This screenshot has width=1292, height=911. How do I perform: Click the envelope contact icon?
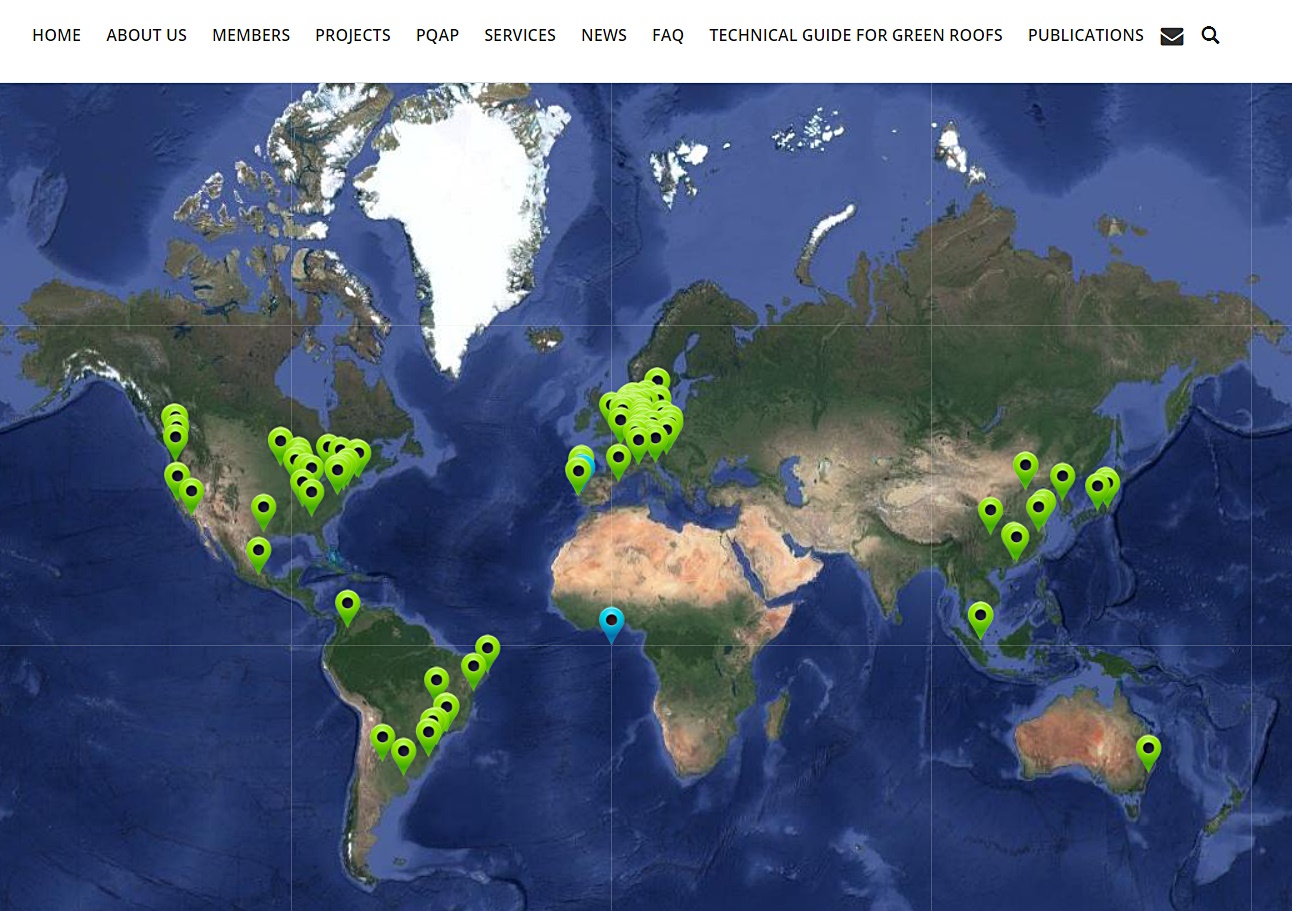coord(1171,36)
